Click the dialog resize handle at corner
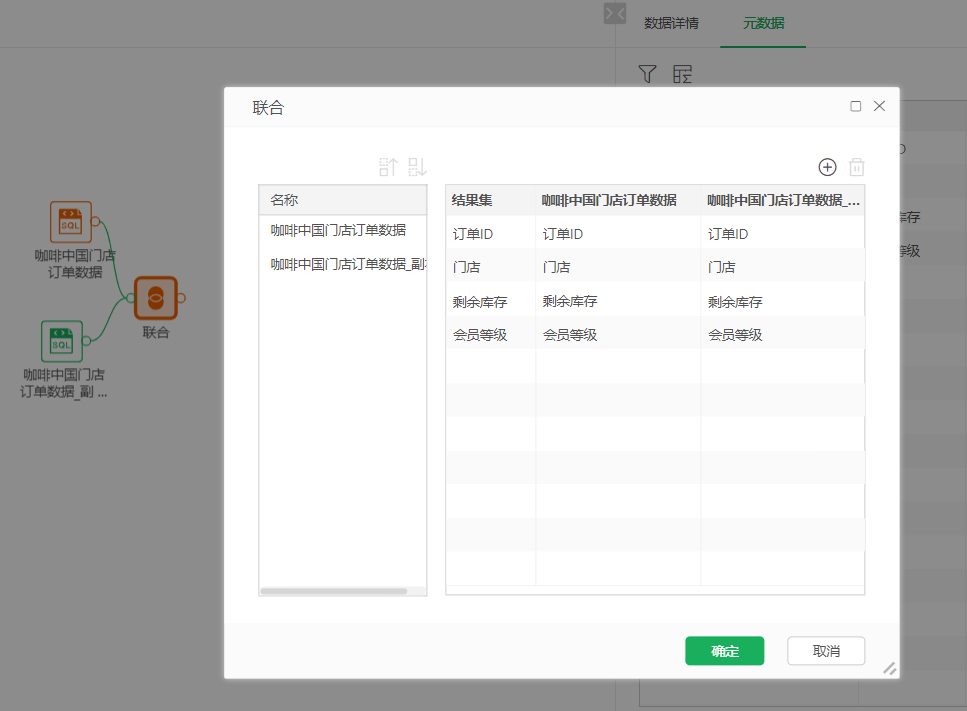Screen dimensions: 967x711 pos(889,668)
